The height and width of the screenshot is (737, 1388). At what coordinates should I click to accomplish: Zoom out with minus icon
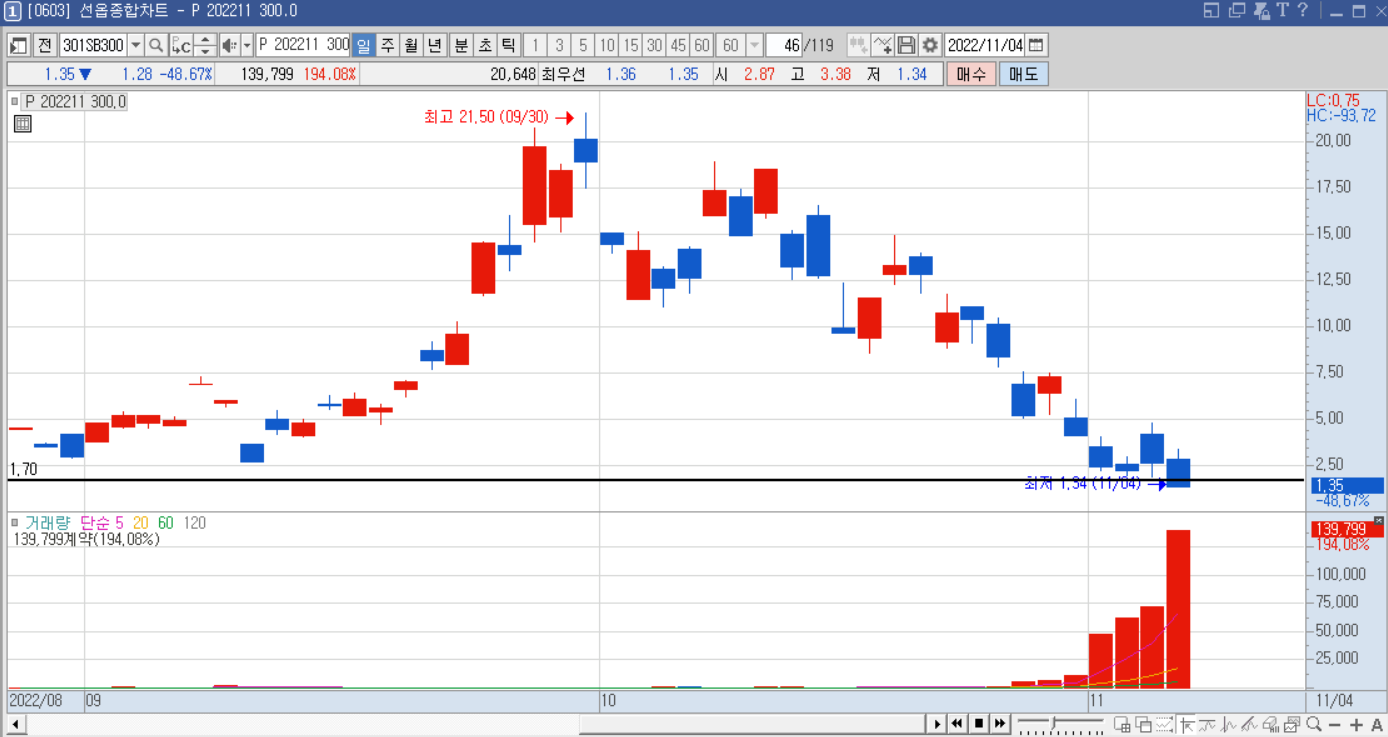click(1335, 725)
